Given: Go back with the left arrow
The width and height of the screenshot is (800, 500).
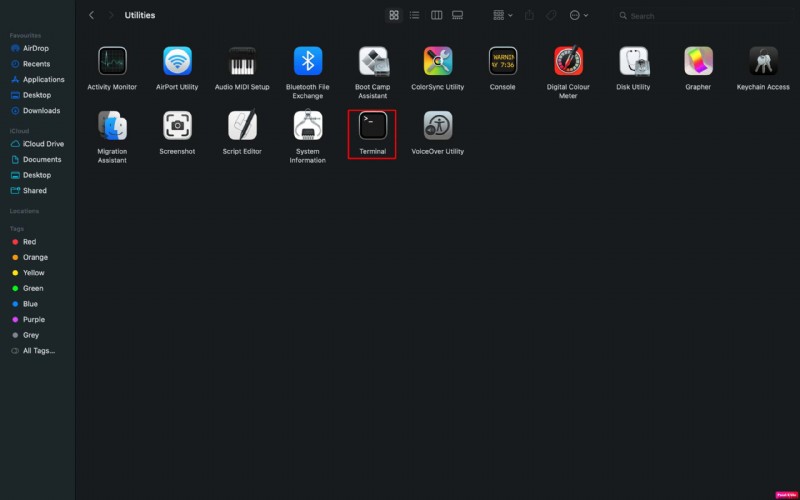Looking at the screenshot, I should 91,15.
